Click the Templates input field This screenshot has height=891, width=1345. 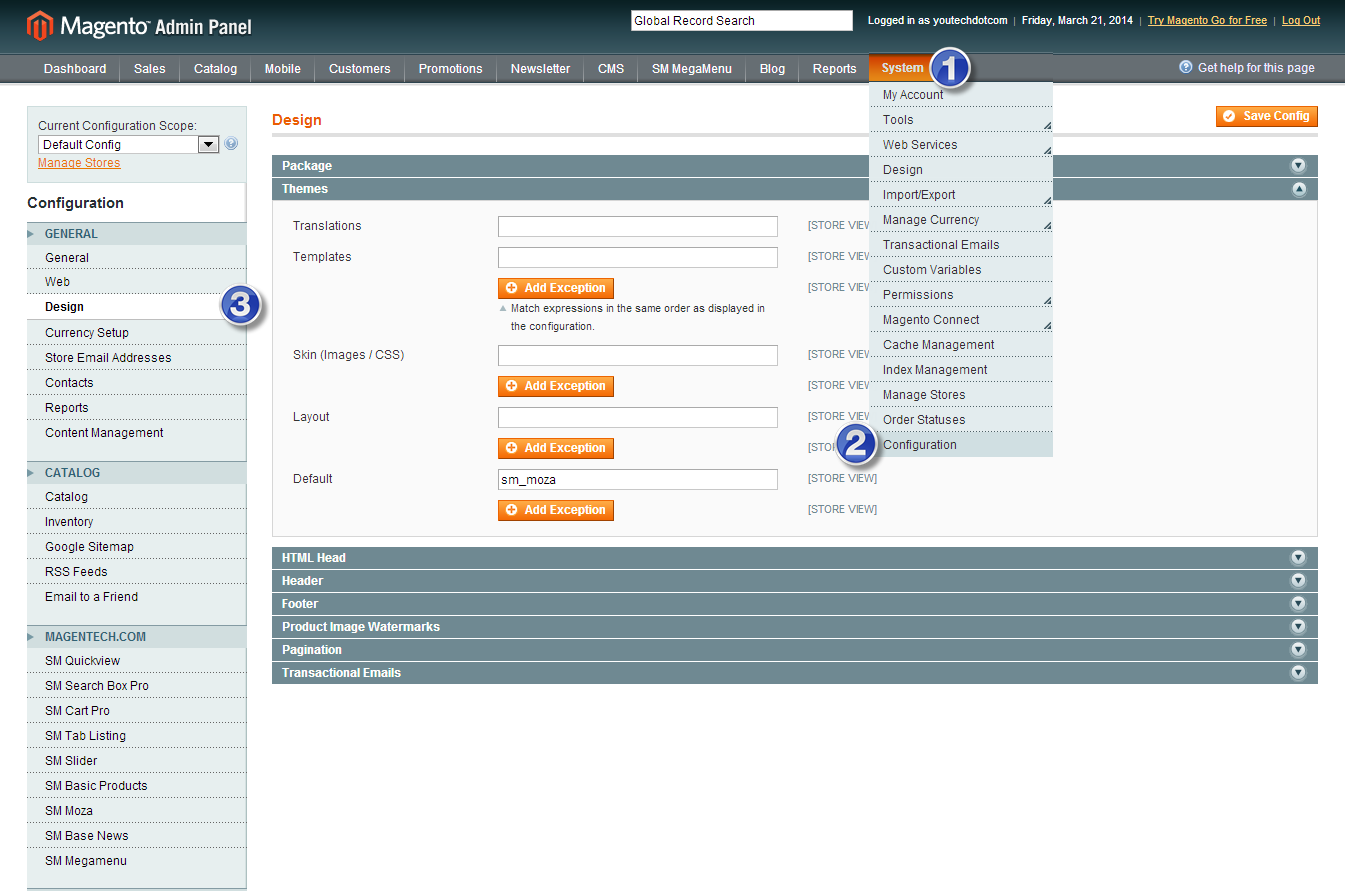[638, 257]
